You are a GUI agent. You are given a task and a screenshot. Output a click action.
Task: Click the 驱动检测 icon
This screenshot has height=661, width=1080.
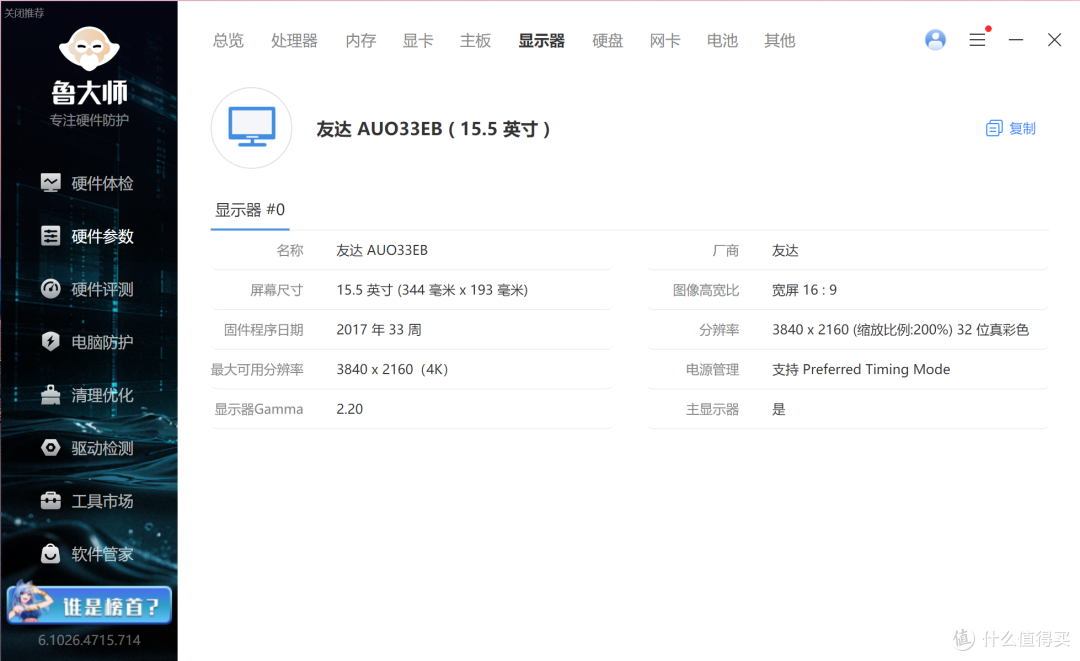(50, 448)
